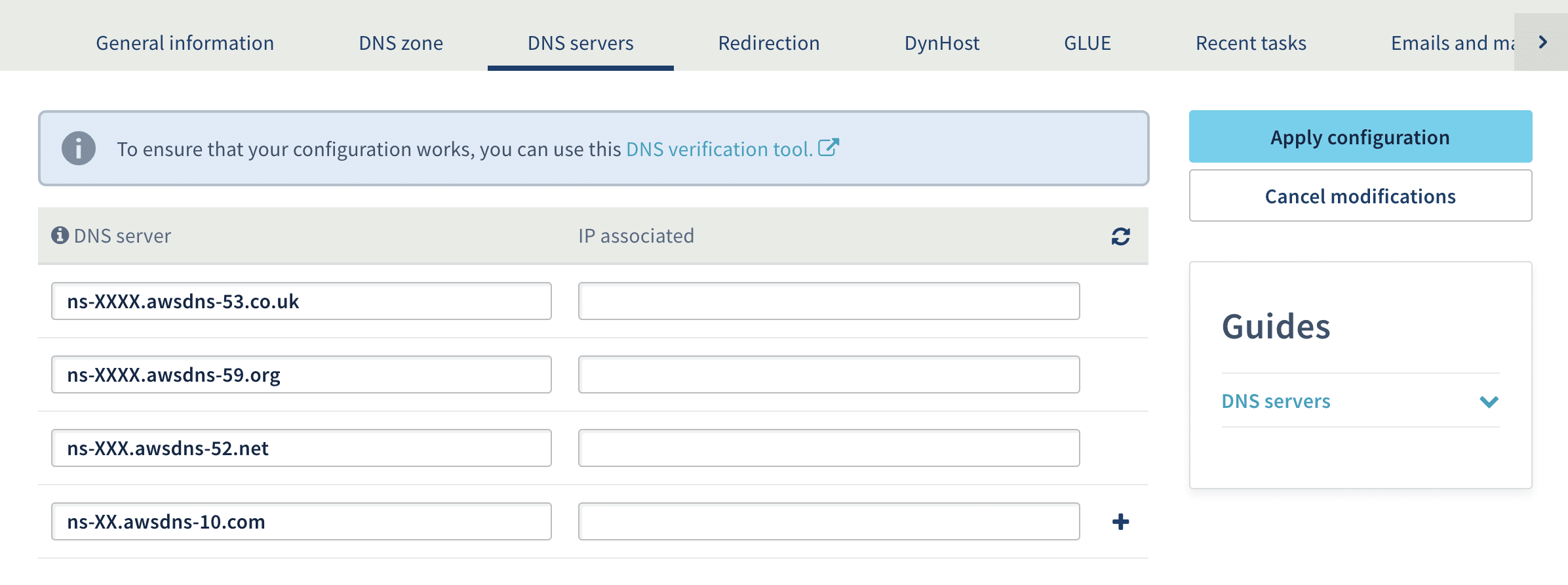The width and height of the screenshot is (1568, 585).
Task: Switch to Recent tasks tab
Action: (1251, 43)
